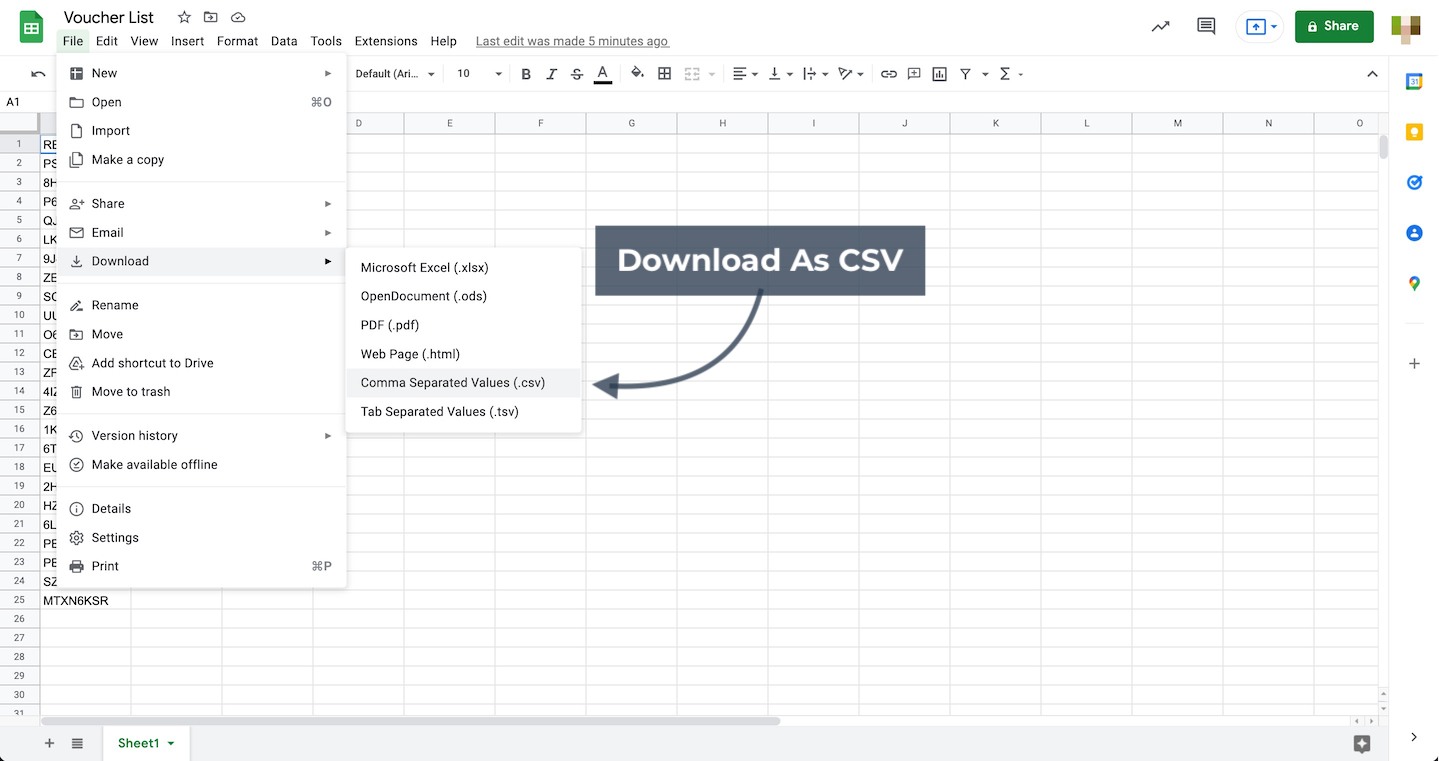Open Contacts side panel
Image resolution: width=1439 pixels, height=761 pixels.
[x=1414, y=233]
